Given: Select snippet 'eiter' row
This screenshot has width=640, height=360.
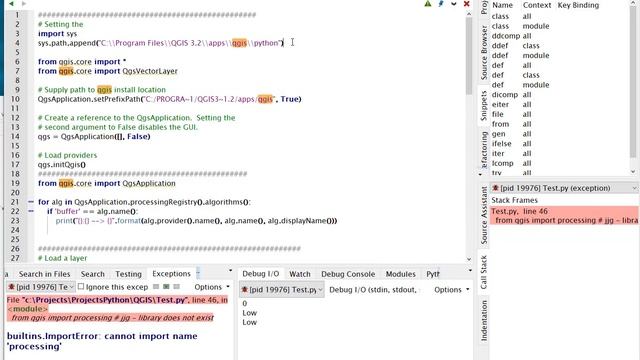Looking at the screenshot, I should pyautogui.click(x=560, y=104).
